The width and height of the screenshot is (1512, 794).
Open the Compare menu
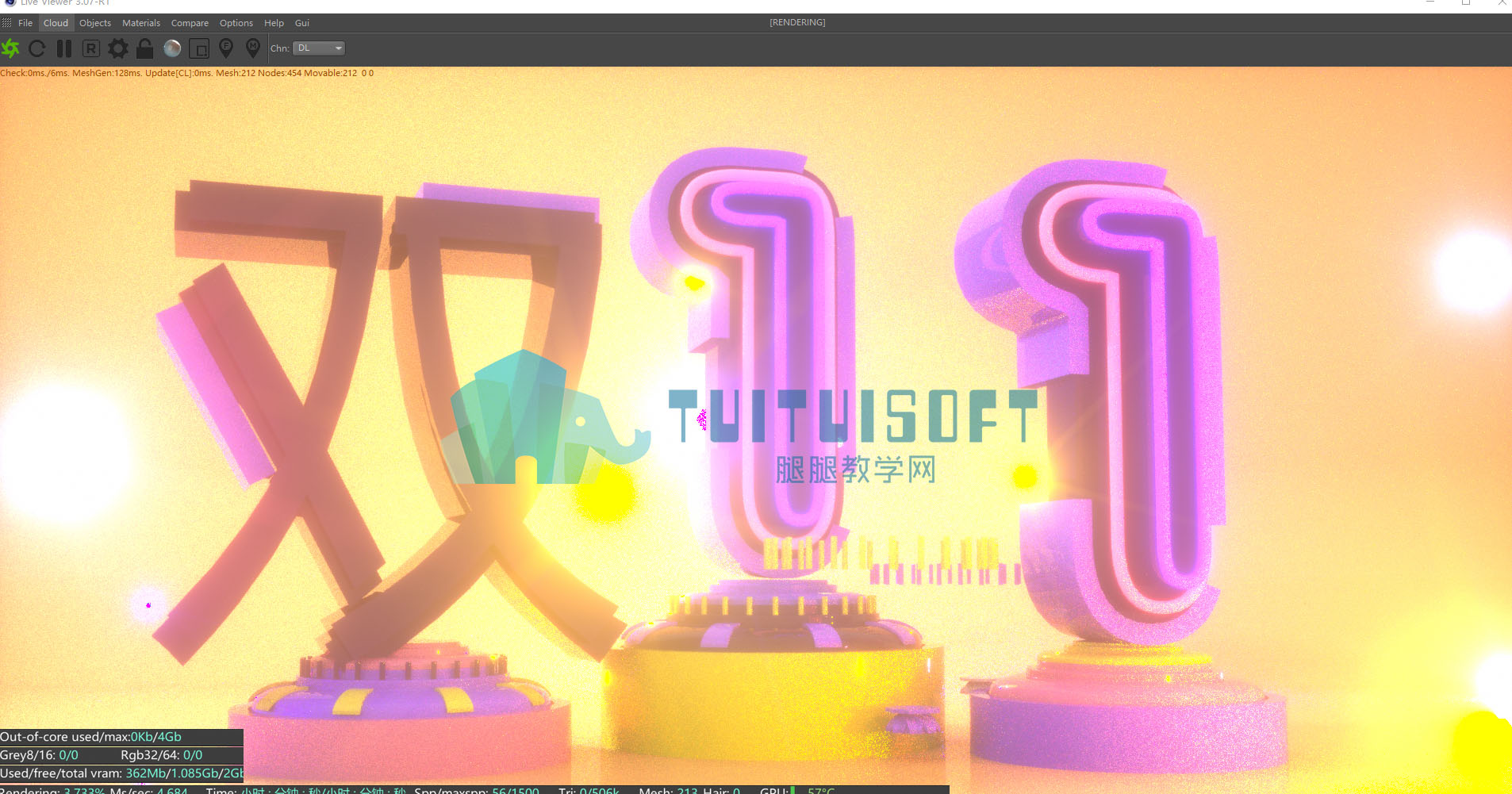point(190,23)
